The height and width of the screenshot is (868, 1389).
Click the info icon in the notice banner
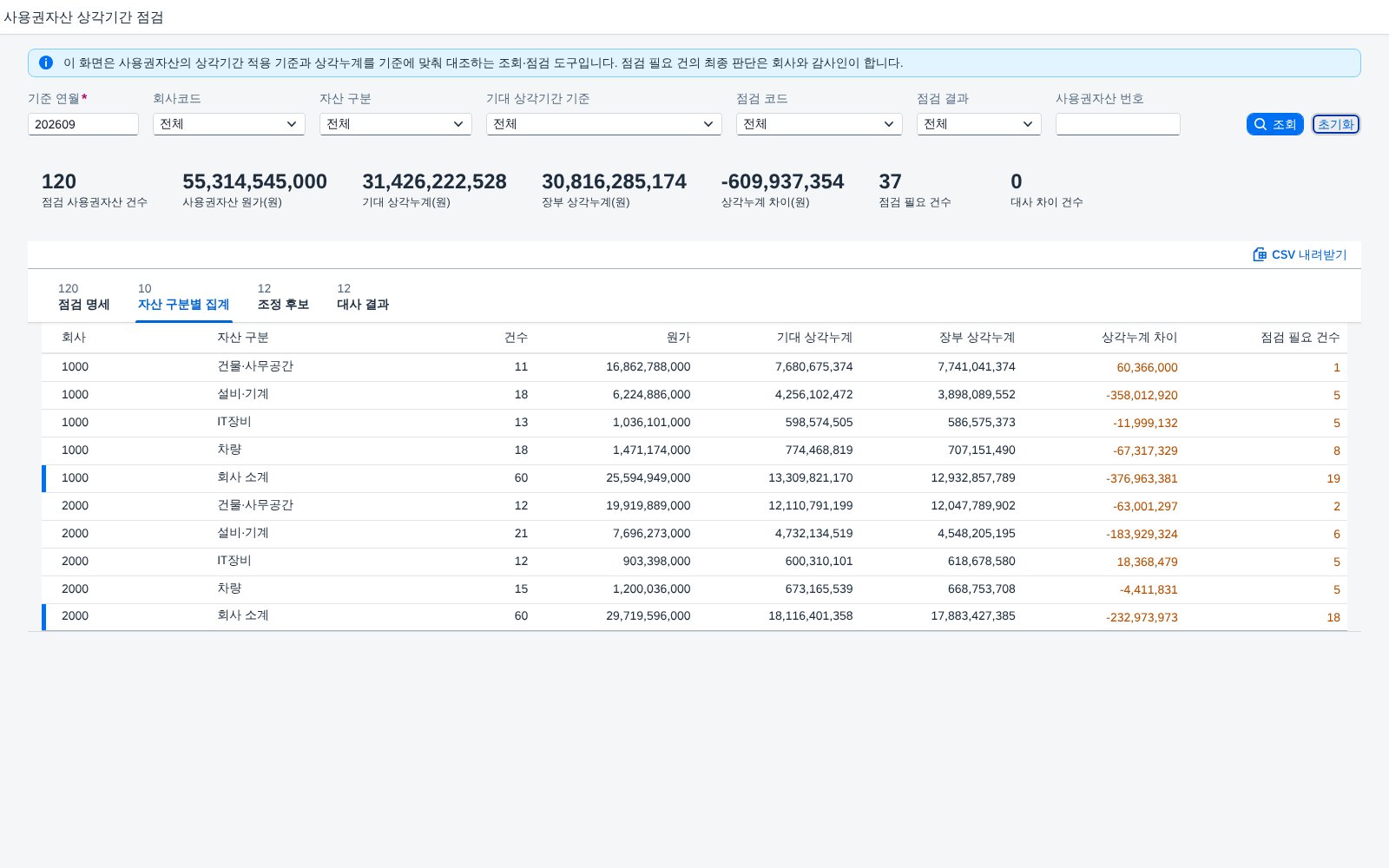pyautogui.click(x=46, y=62)
